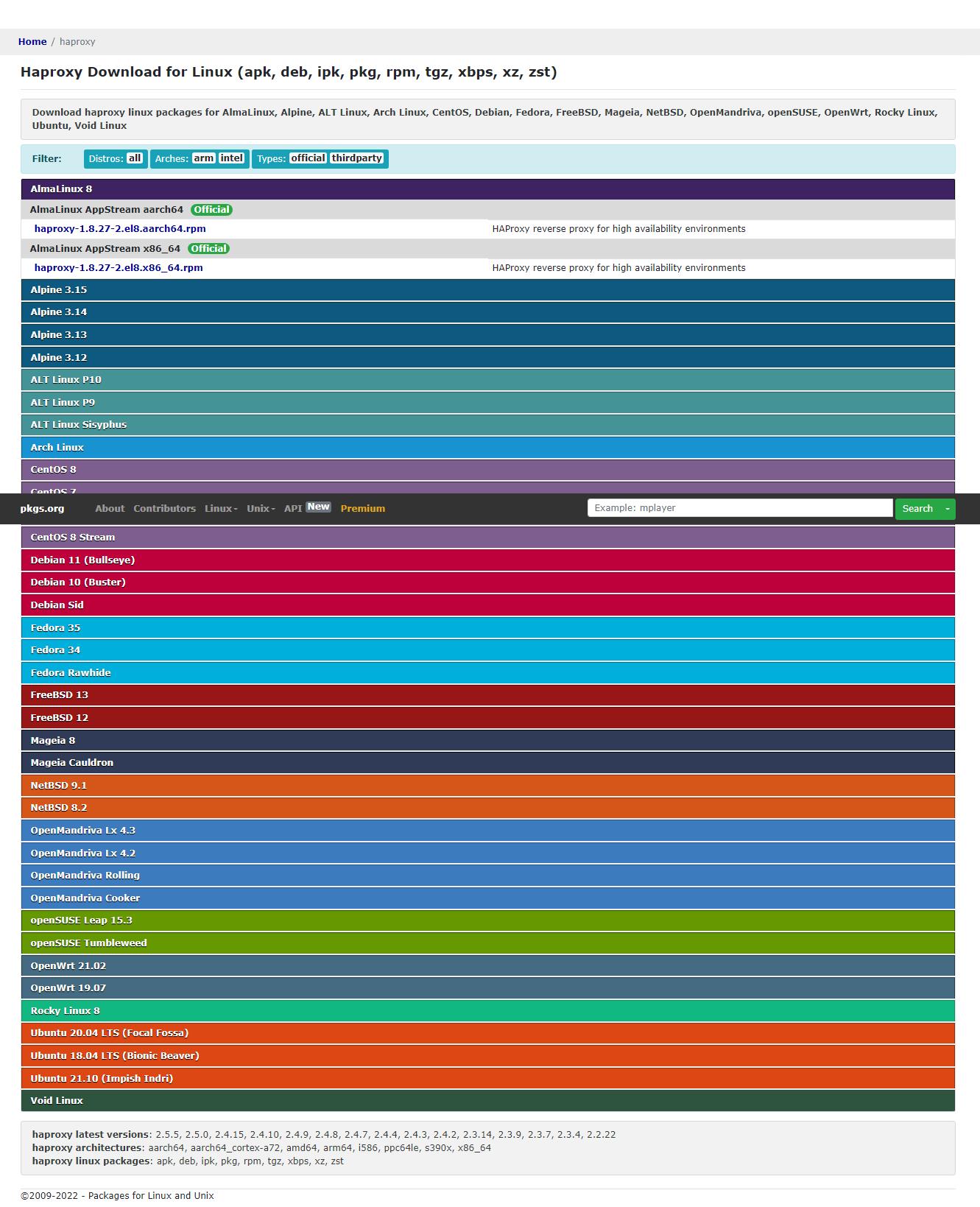The height and width of the screenshot is (1207, 980).
Task: Open the Search options dropdown arrow
Action: 948,509
